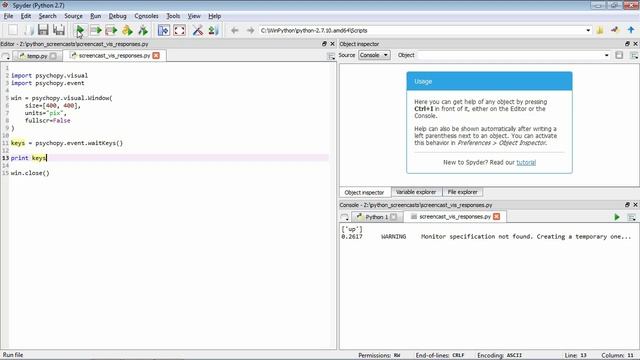The height and width of the screenshot is (360, 640).
Task: Open the Source menu
Action: point(73,16)
